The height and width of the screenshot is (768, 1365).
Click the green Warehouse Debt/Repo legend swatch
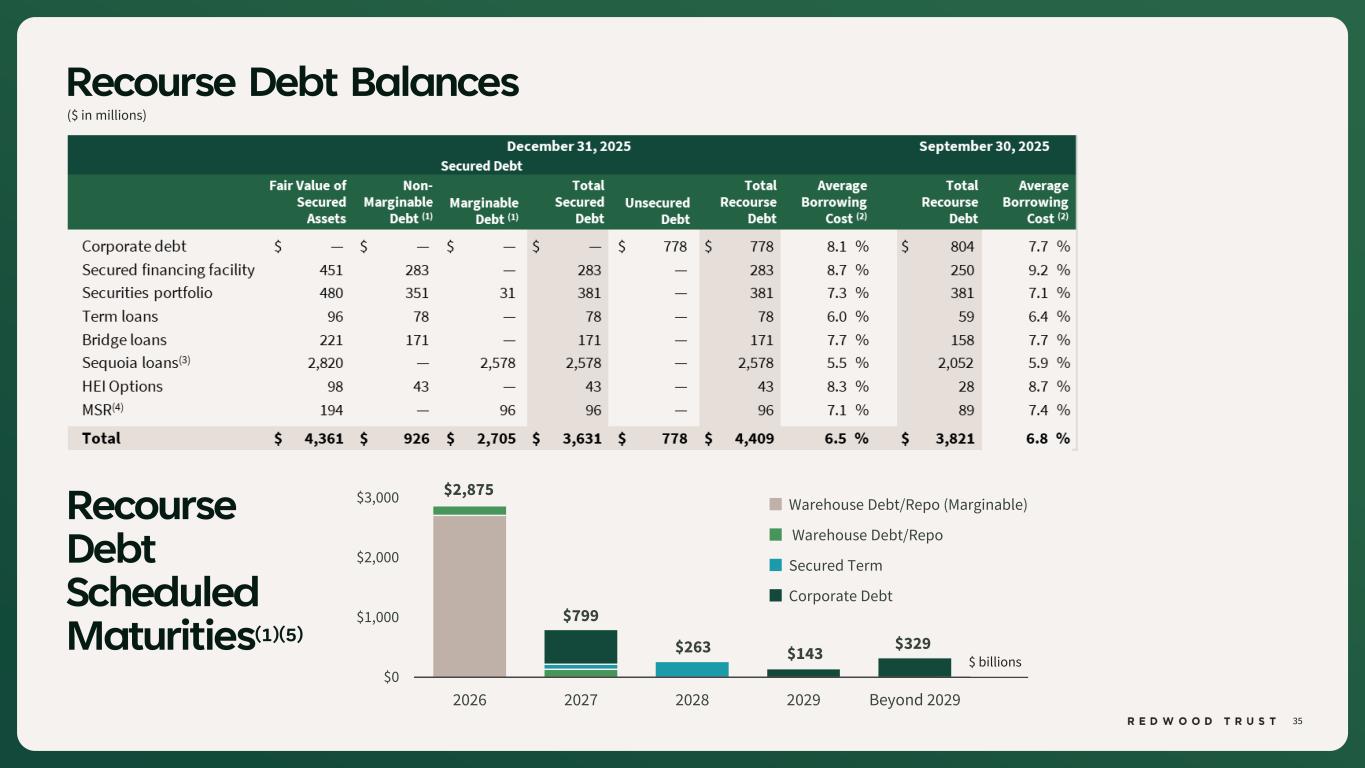click(776, 535)
